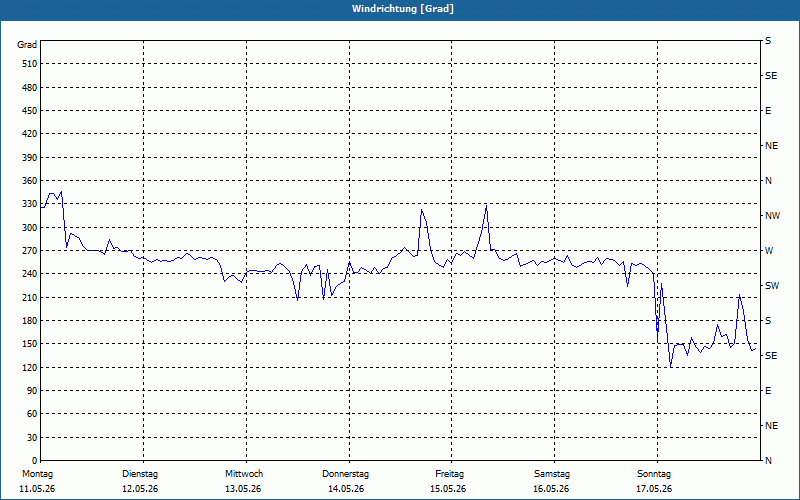Click the '16.05.26' date label

[x=551, y=489]
